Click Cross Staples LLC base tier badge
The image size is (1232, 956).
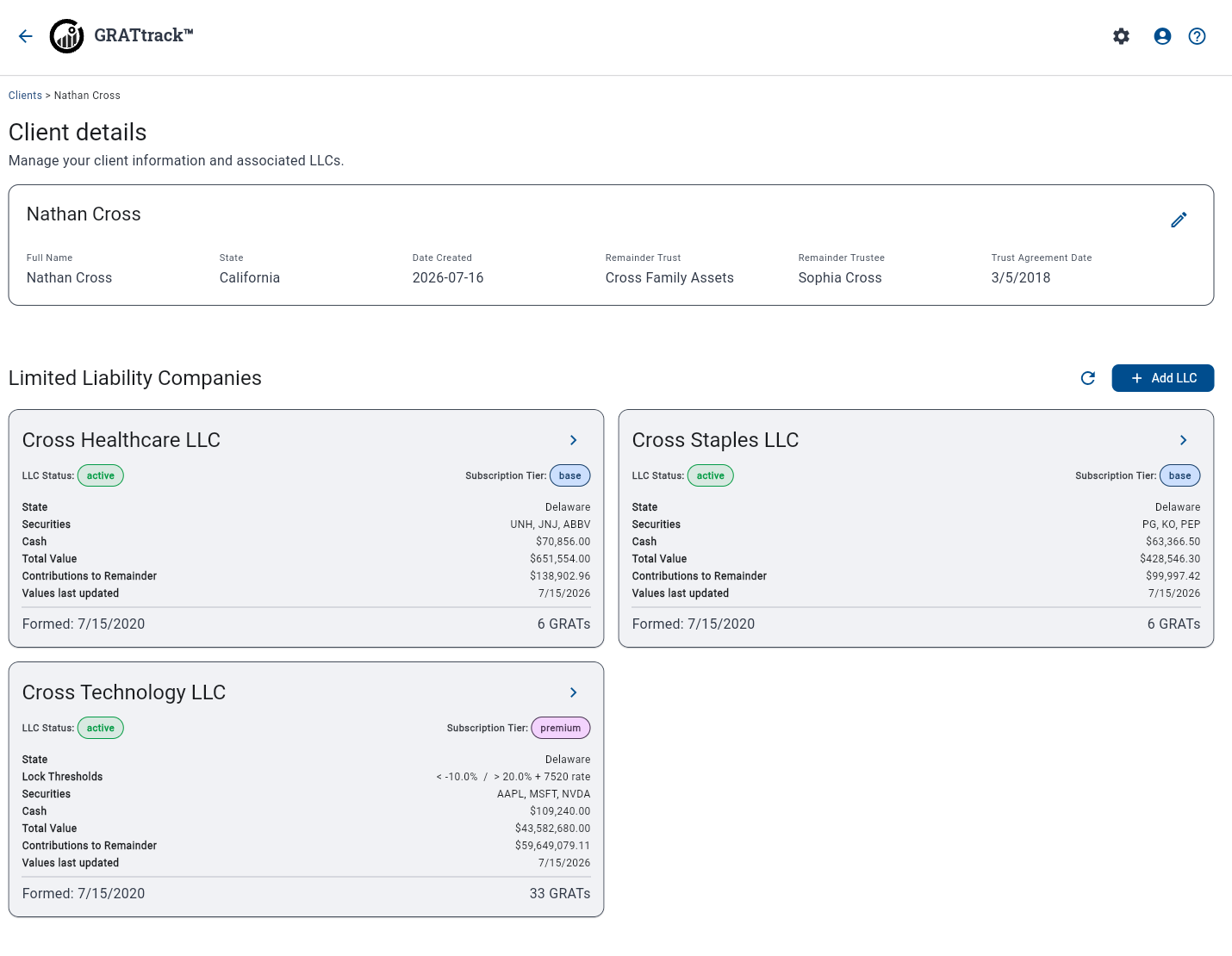click(1180, 475)
